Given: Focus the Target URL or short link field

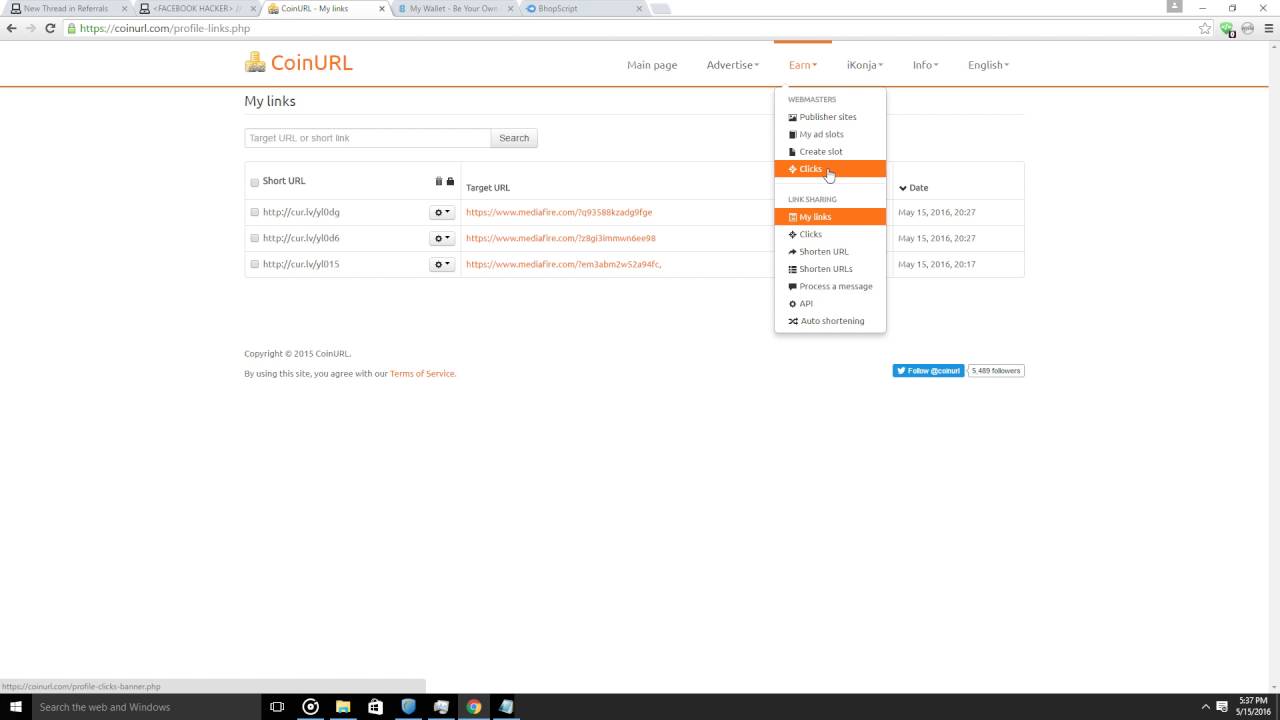Looking at the screenshot, I should click(368, 138).
